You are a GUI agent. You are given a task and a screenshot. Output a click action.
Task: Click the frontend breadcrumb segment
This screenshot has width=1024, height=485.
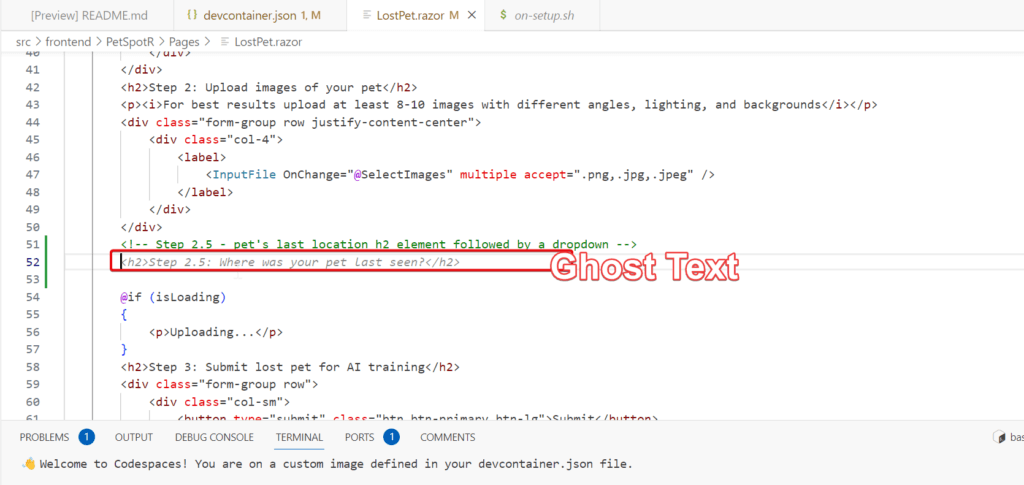69,42
